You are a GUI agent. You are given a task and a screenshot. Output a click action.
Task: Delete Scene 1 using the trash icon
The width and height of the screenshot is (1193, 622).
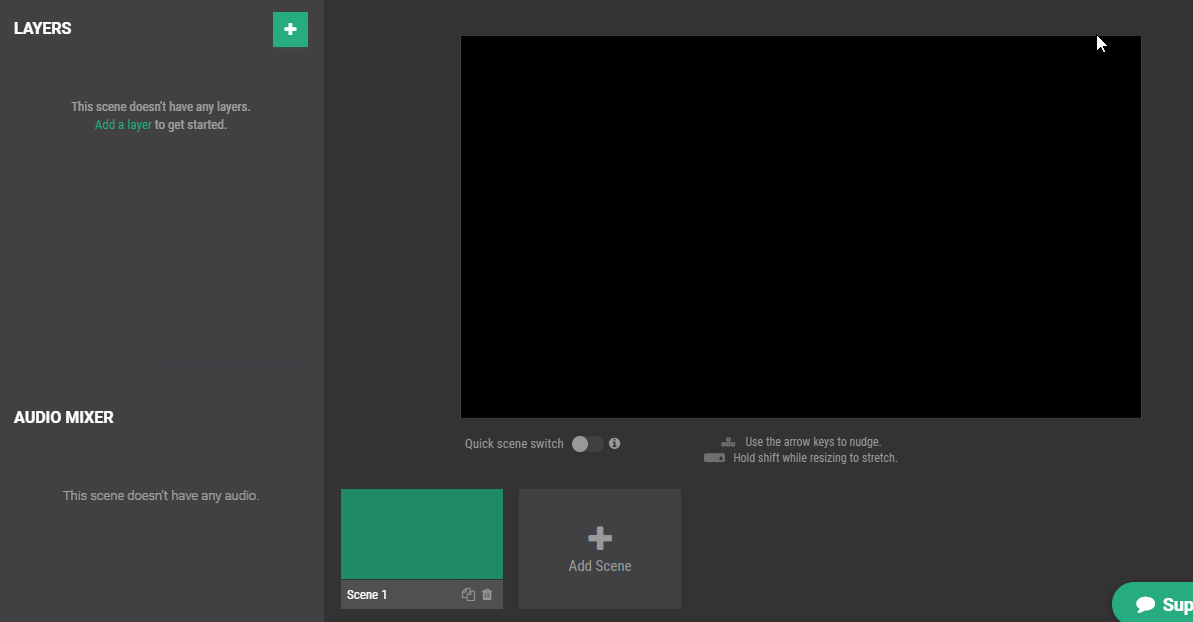pyautogui.click(x=487, y=594)
